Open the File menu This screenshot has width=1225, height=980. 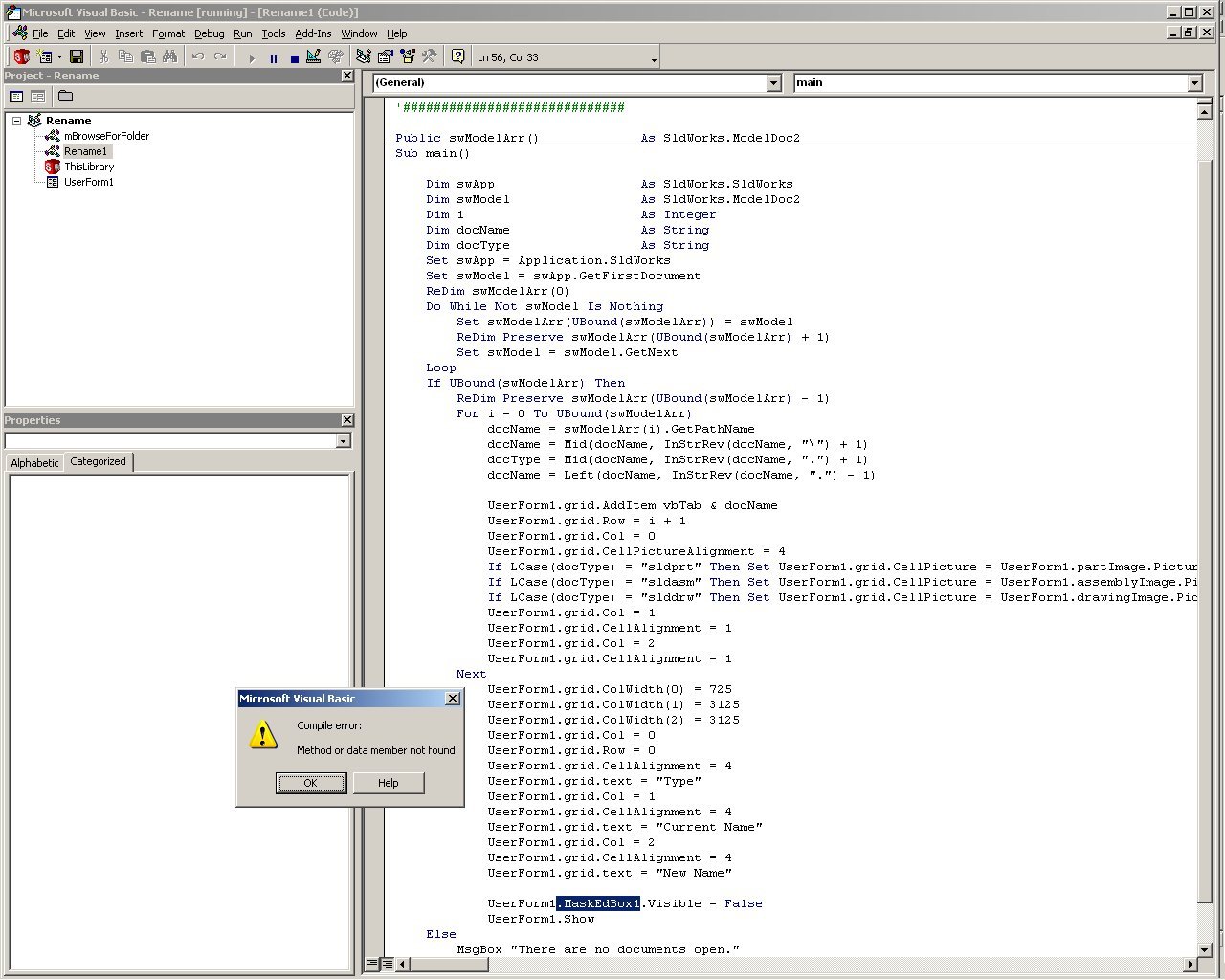40,33
